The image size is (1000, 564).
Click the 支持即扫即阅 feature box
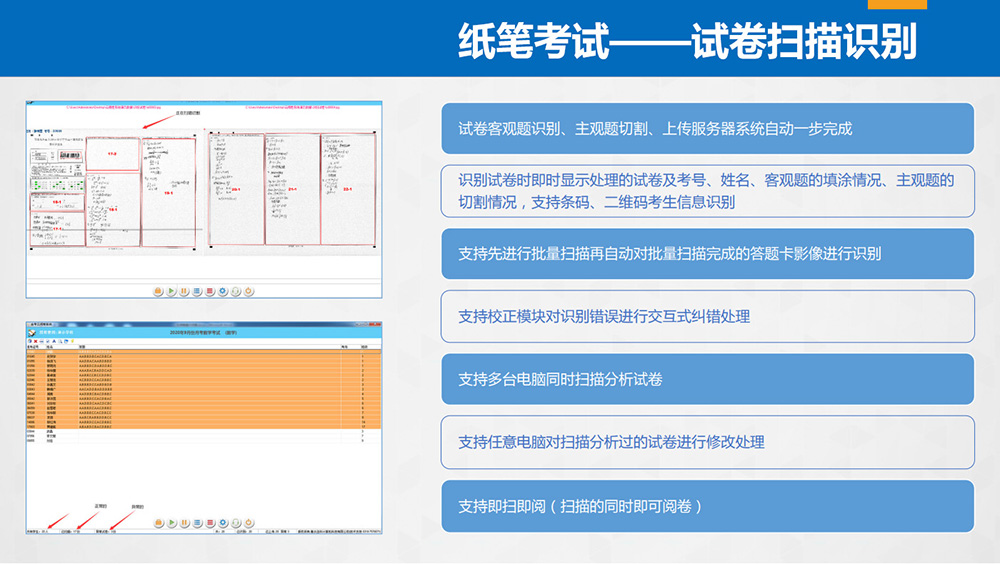(x=707, y=506)
